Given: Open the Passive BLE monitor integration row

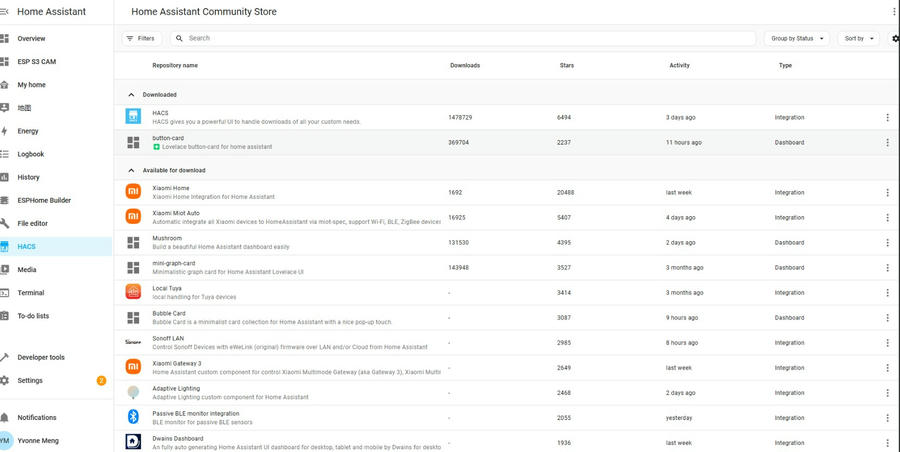Looking at the screenshot, I should 507,418.
